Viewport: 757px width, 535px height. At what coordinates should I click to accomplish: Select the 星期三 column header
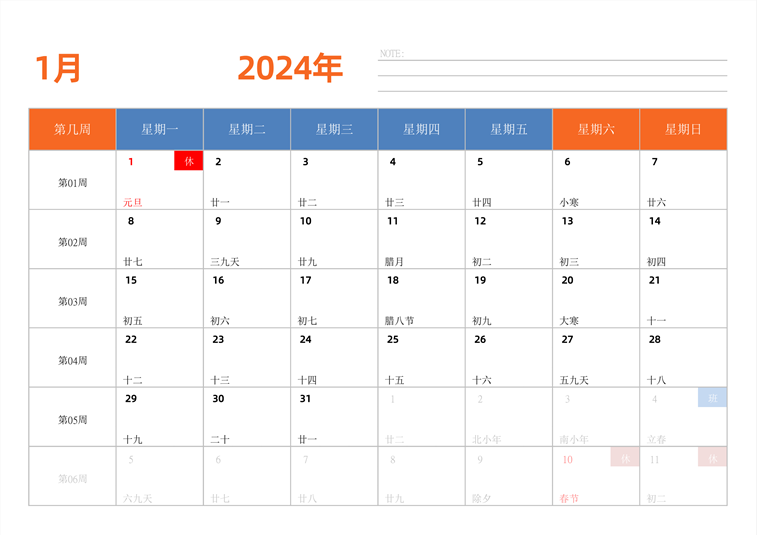[334, 129]
